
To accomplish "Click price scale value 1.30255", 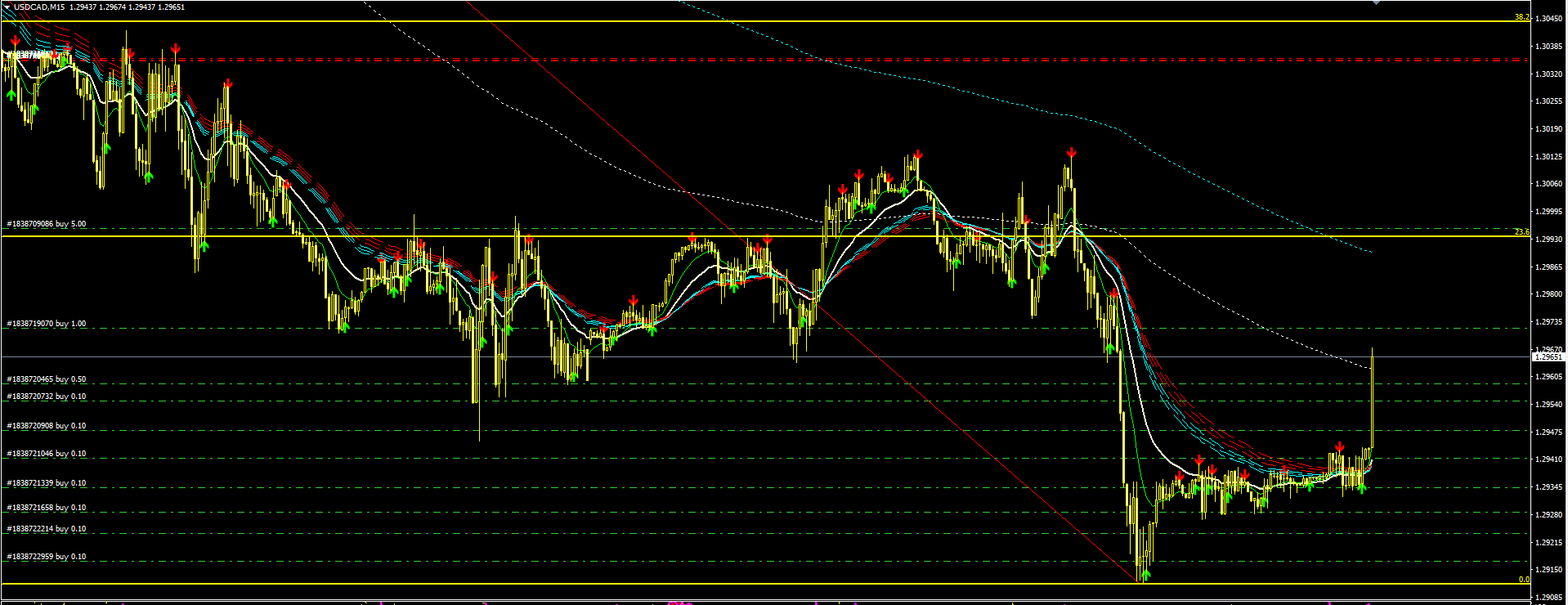I will 1550,101.
